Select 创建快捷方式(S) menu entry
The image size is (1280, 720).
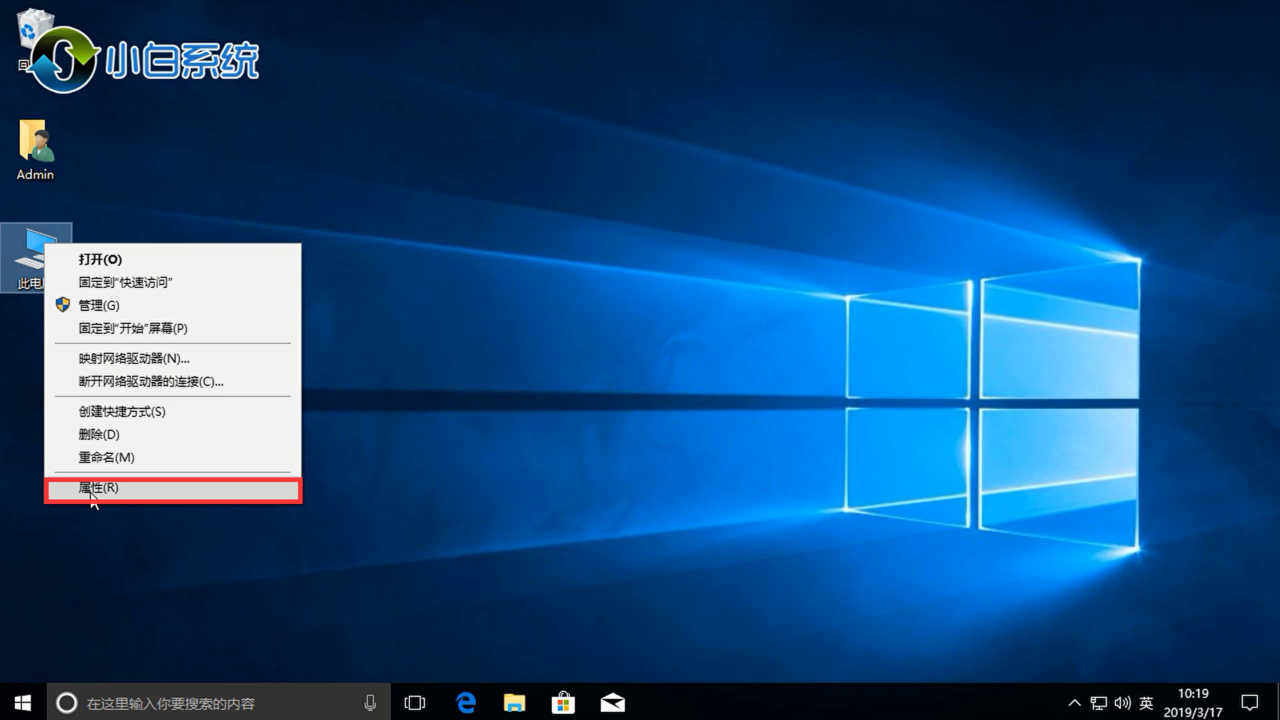pyautogui.click(x=172, y=411)
